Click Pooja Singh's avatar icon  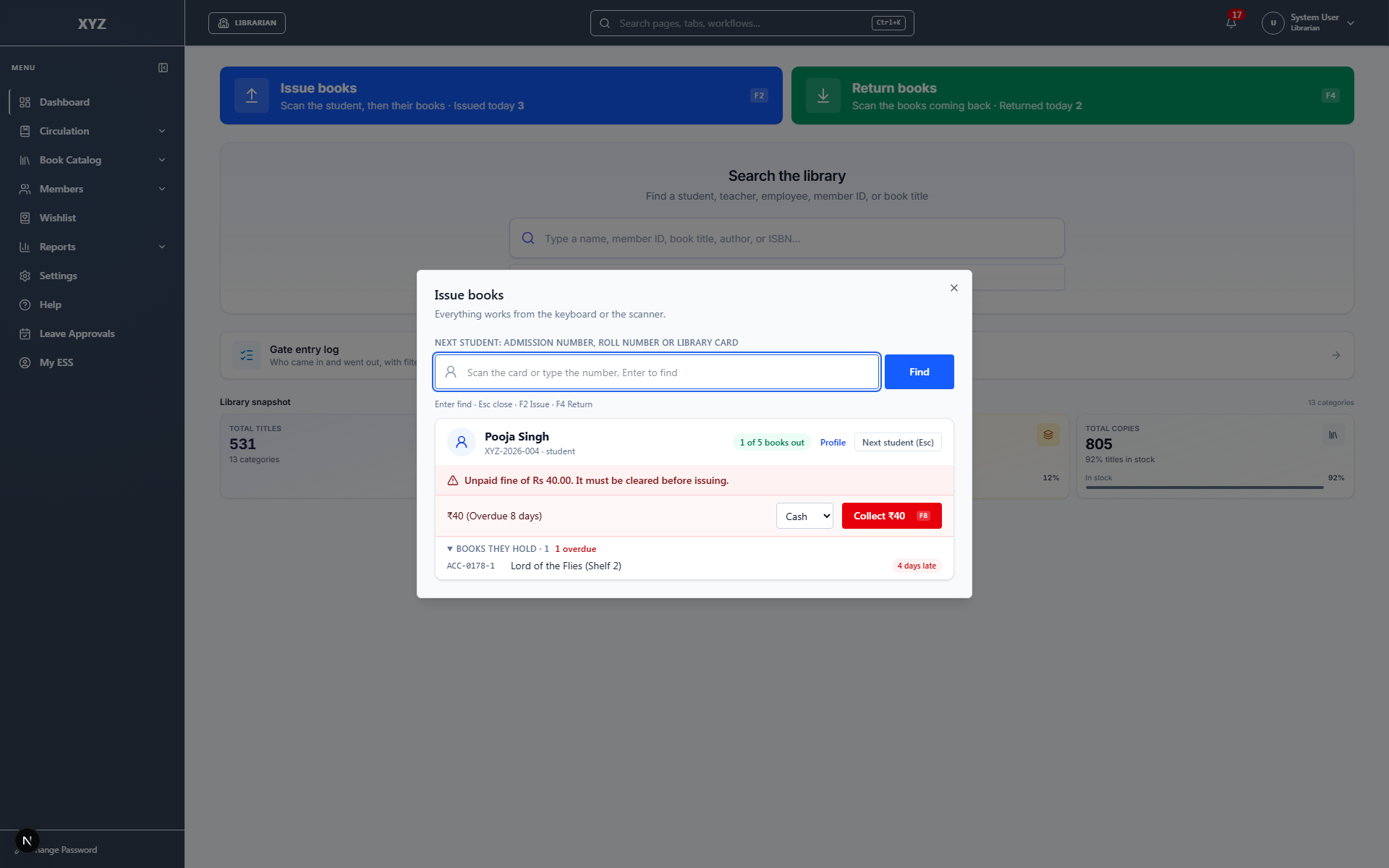[462, 442]
